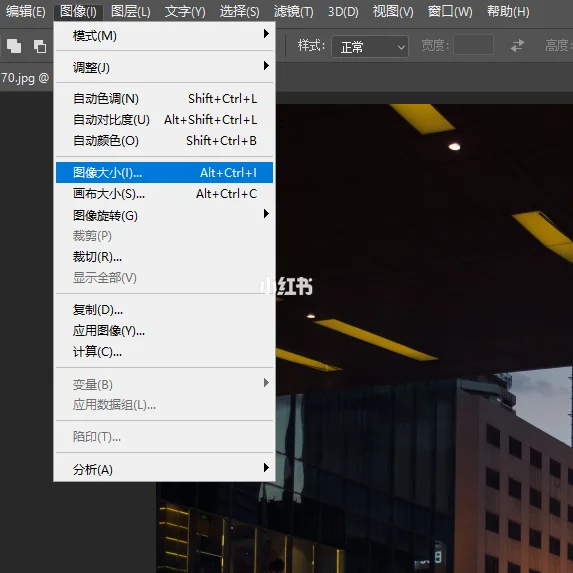Open the 视图(V) menu
Viewport: 573px width, 573px height.
[393, 12]
